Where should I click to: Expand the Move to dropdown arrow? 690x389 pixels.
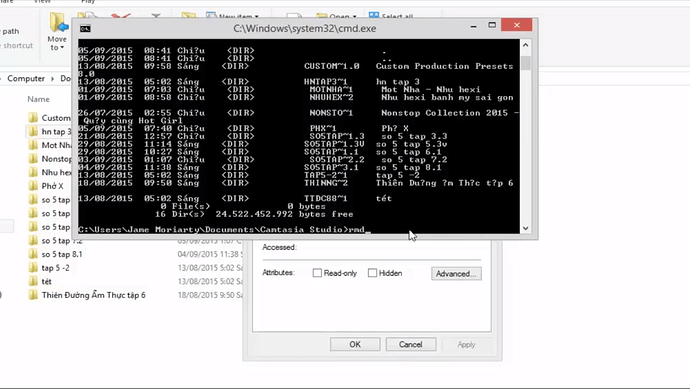pyautogui.click(x=62, y=48)
